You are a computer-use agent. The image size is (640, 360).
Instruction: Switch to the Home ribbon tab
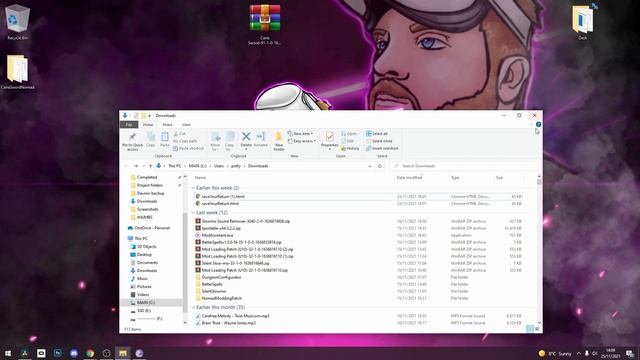coord(148,124)
